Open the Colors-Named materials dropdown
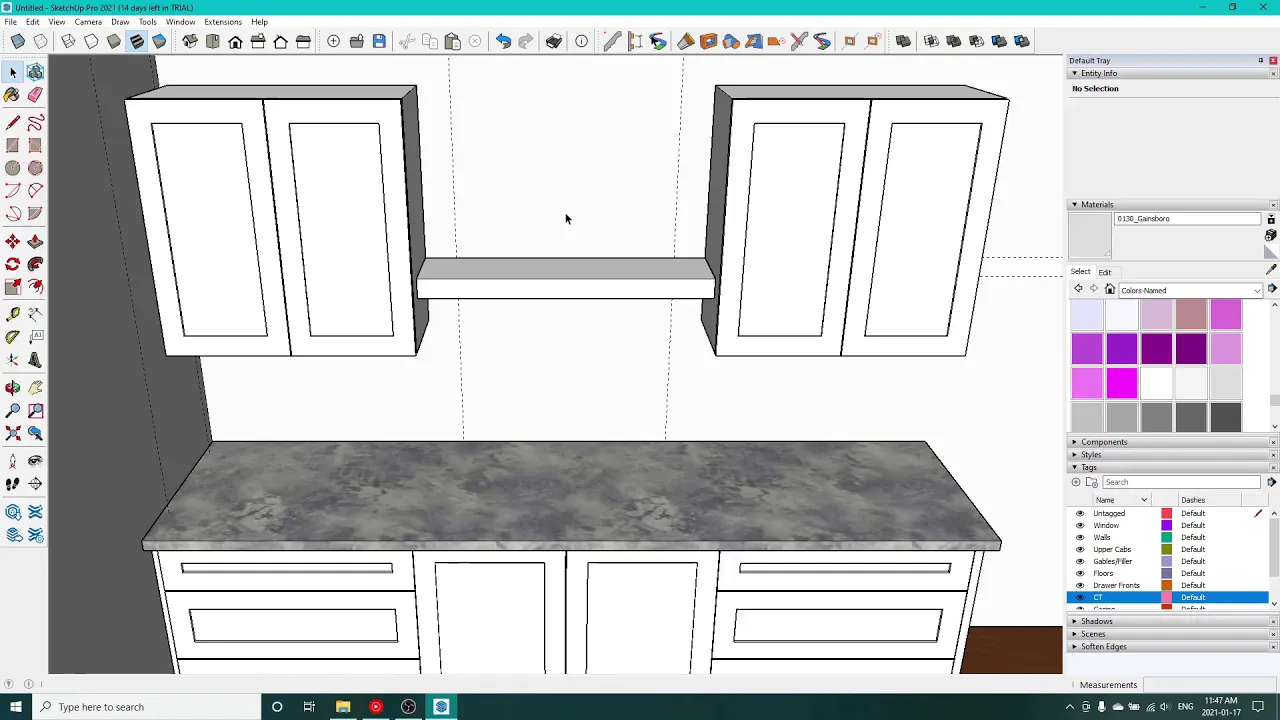The width and height of the screenshot is (1280, 720). coord(1190,290)
